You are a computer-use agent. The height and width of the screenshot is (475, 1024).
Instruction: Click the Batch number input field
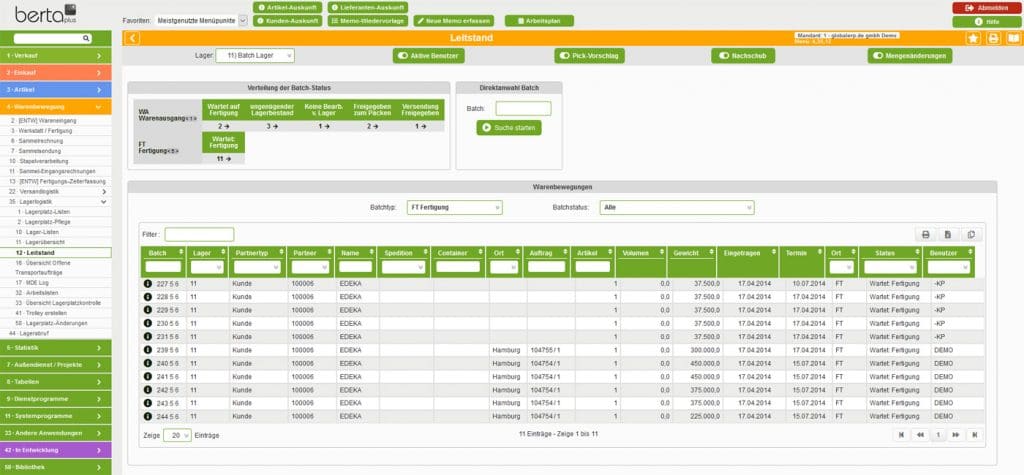[523, 108]
